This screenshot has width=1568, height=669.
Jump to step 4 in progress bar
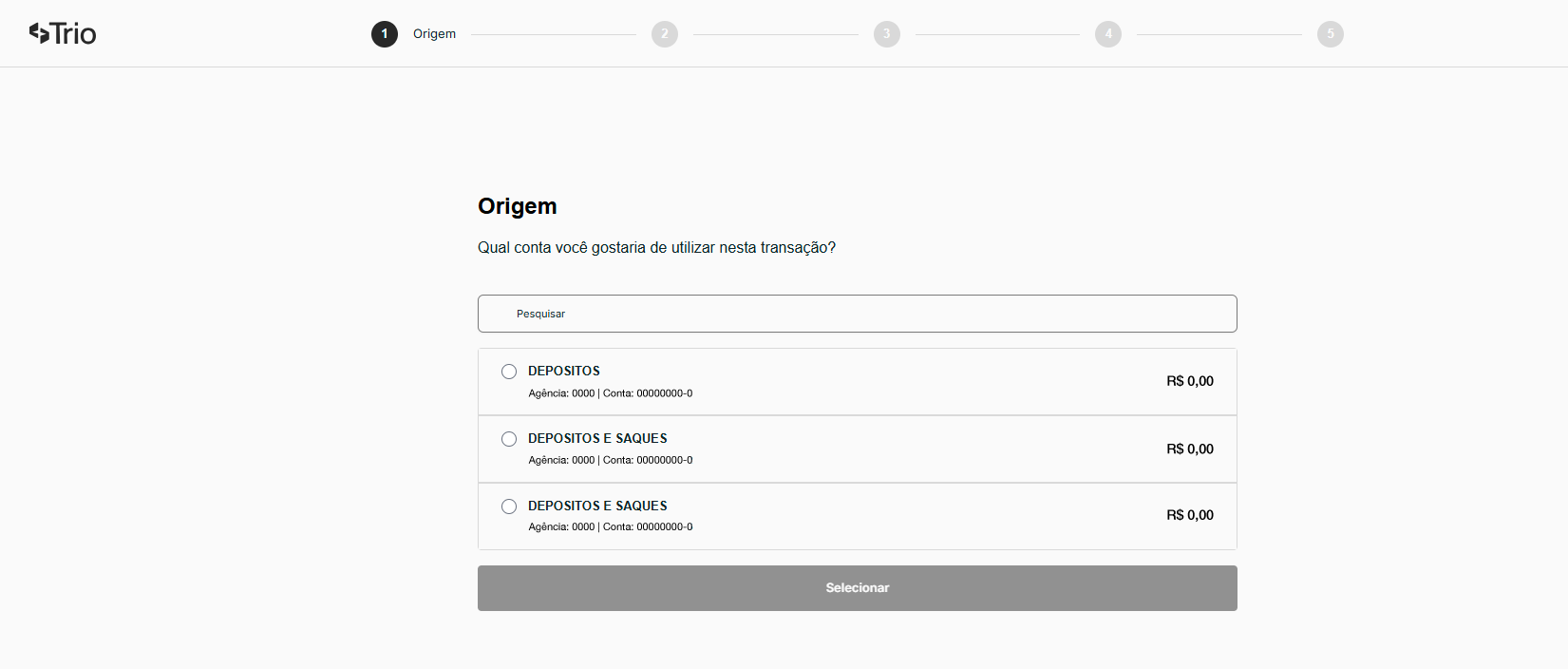(1108, 34)
